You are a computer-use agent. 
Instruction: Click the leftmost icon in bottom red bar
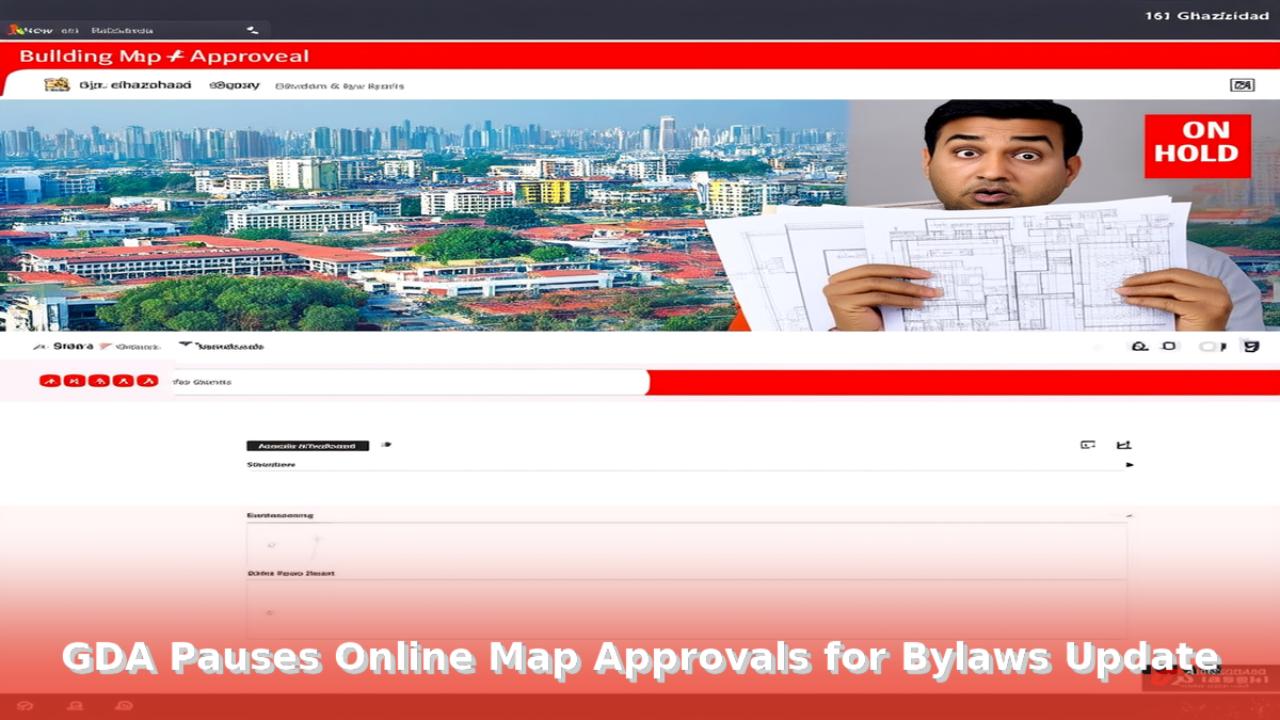(25, 706)
